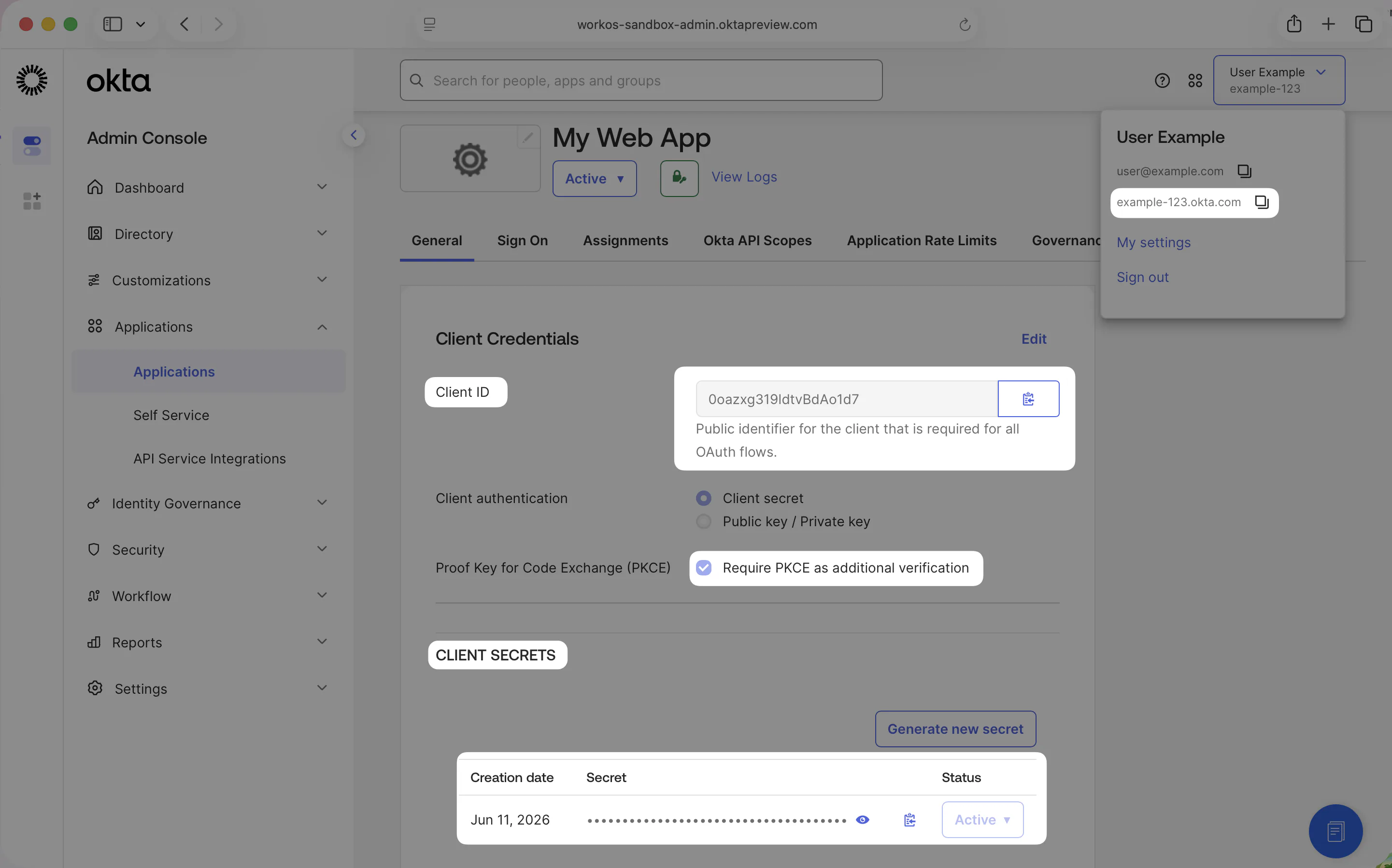The image size is (1392, 868).
Task: Open the Assignments tab
Action: point(625,240)
